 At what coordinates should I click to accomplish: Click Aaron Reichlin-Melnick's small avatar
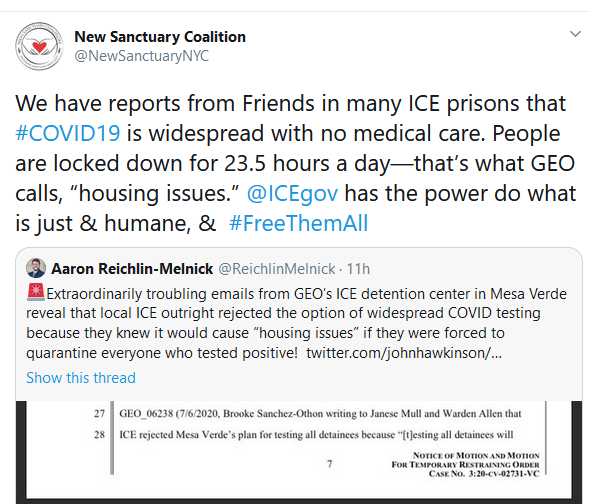tap(36, 268)
